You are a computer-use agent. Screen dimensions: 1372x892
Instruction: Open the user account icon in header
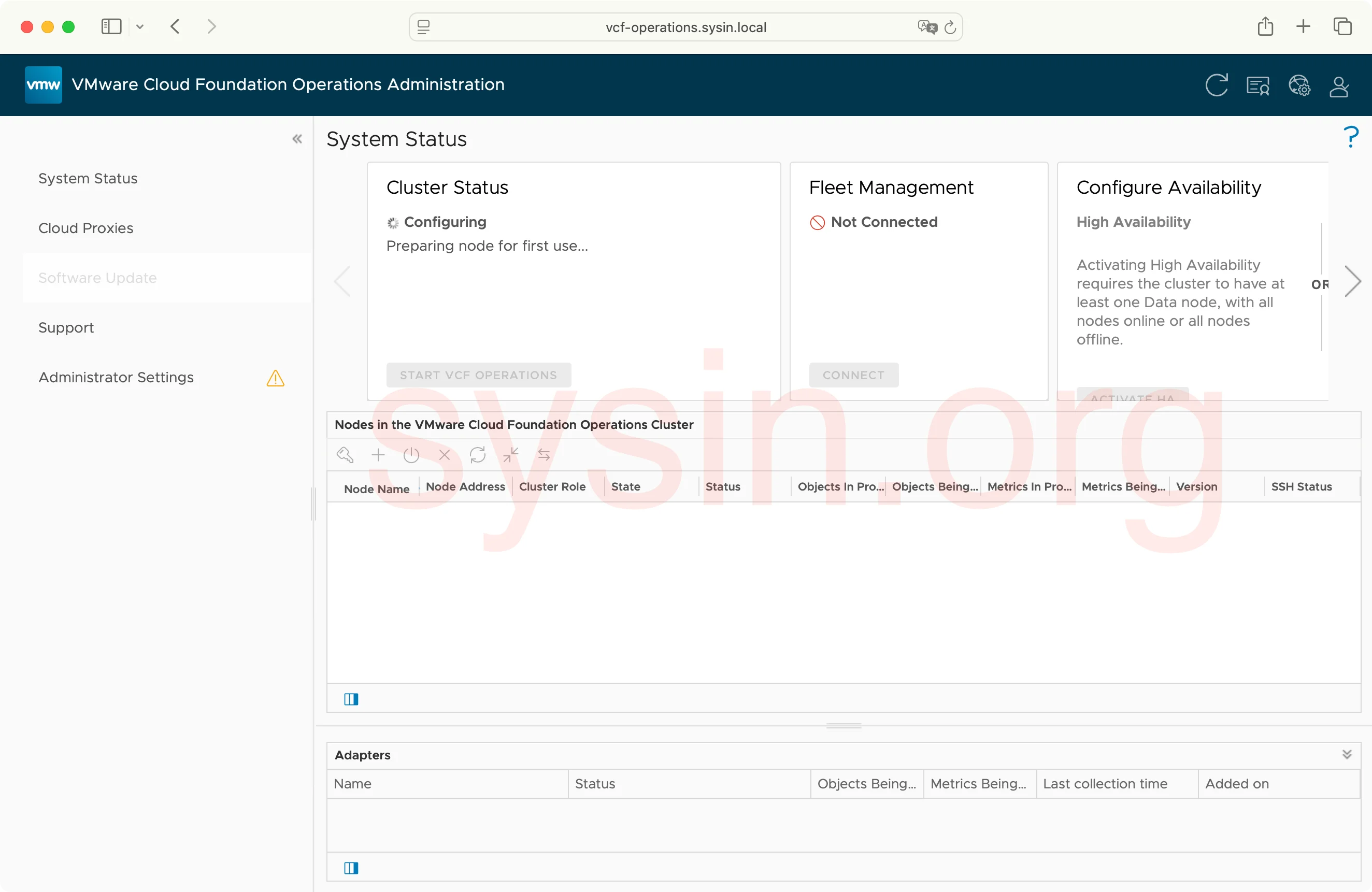(x=1338, y=87)
